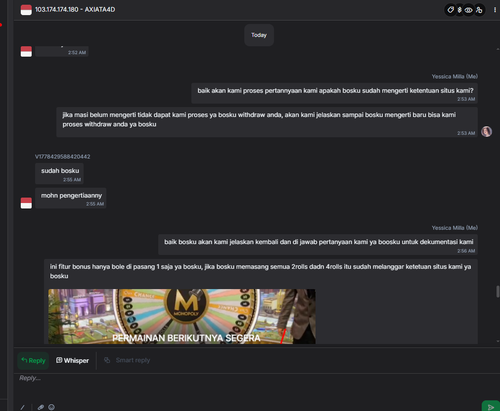Click the assign agents icon in header
Screen dimensions: 500x411
point(479,10)
